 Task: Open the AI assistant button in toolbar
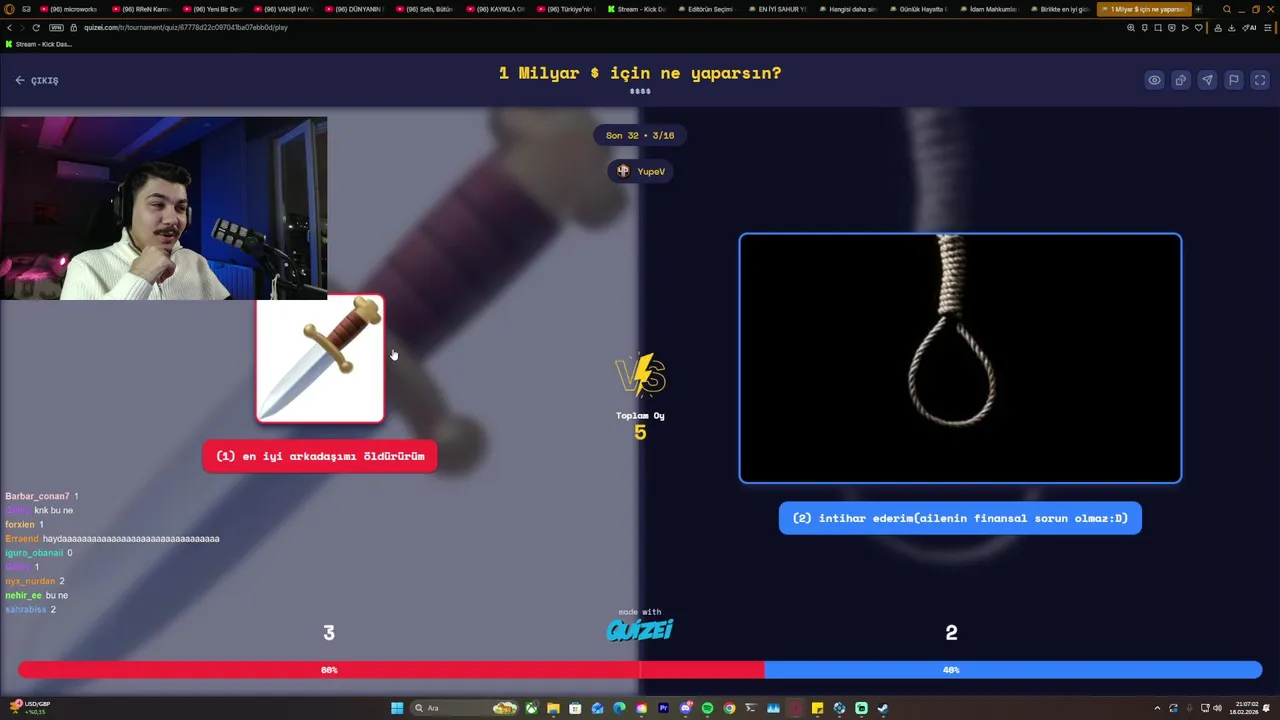pyautogui.click(x=1249, y=27)
